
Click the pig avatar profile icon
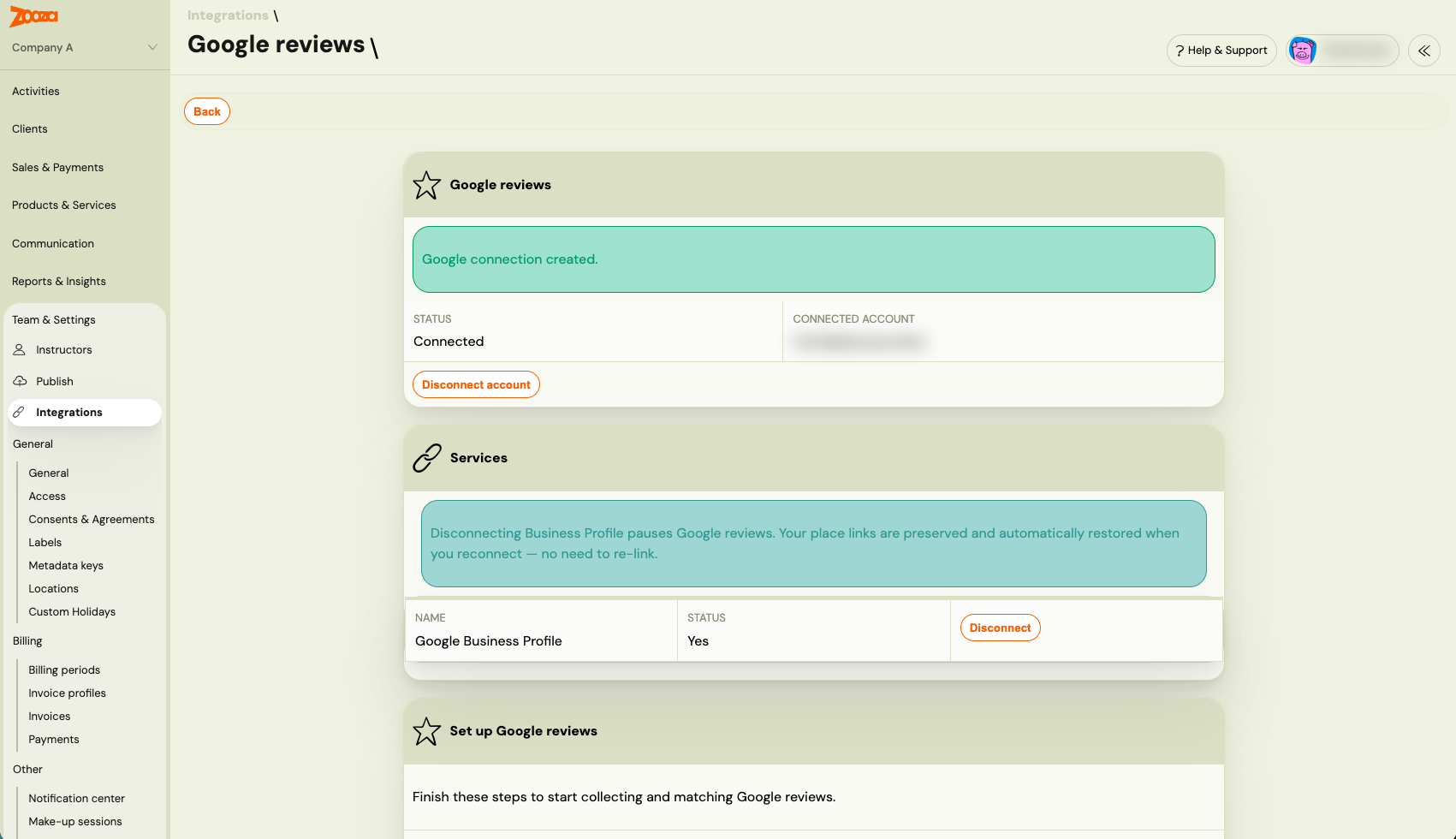click(1303, 51)
